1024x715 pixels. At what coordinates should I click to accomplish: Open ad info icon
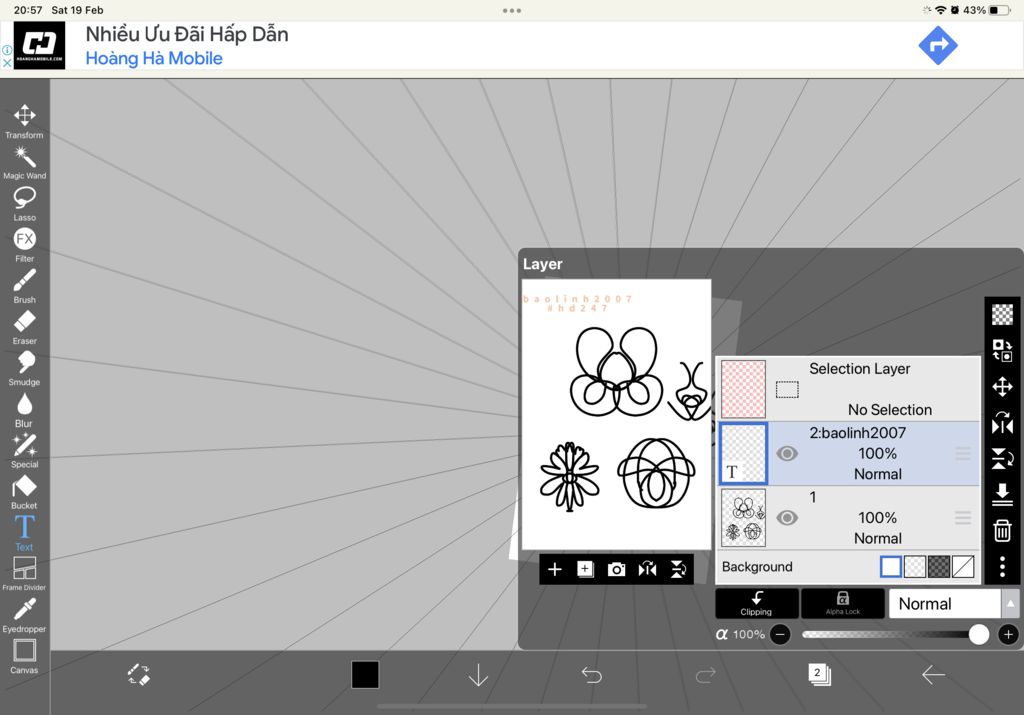[x=7, y=50]
